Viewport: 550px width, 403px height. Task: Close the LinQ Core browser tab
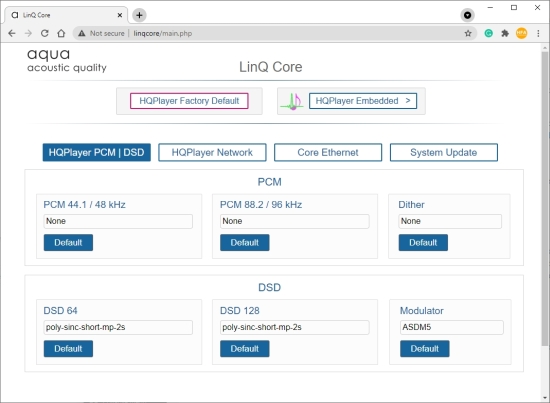click(120, 15)
